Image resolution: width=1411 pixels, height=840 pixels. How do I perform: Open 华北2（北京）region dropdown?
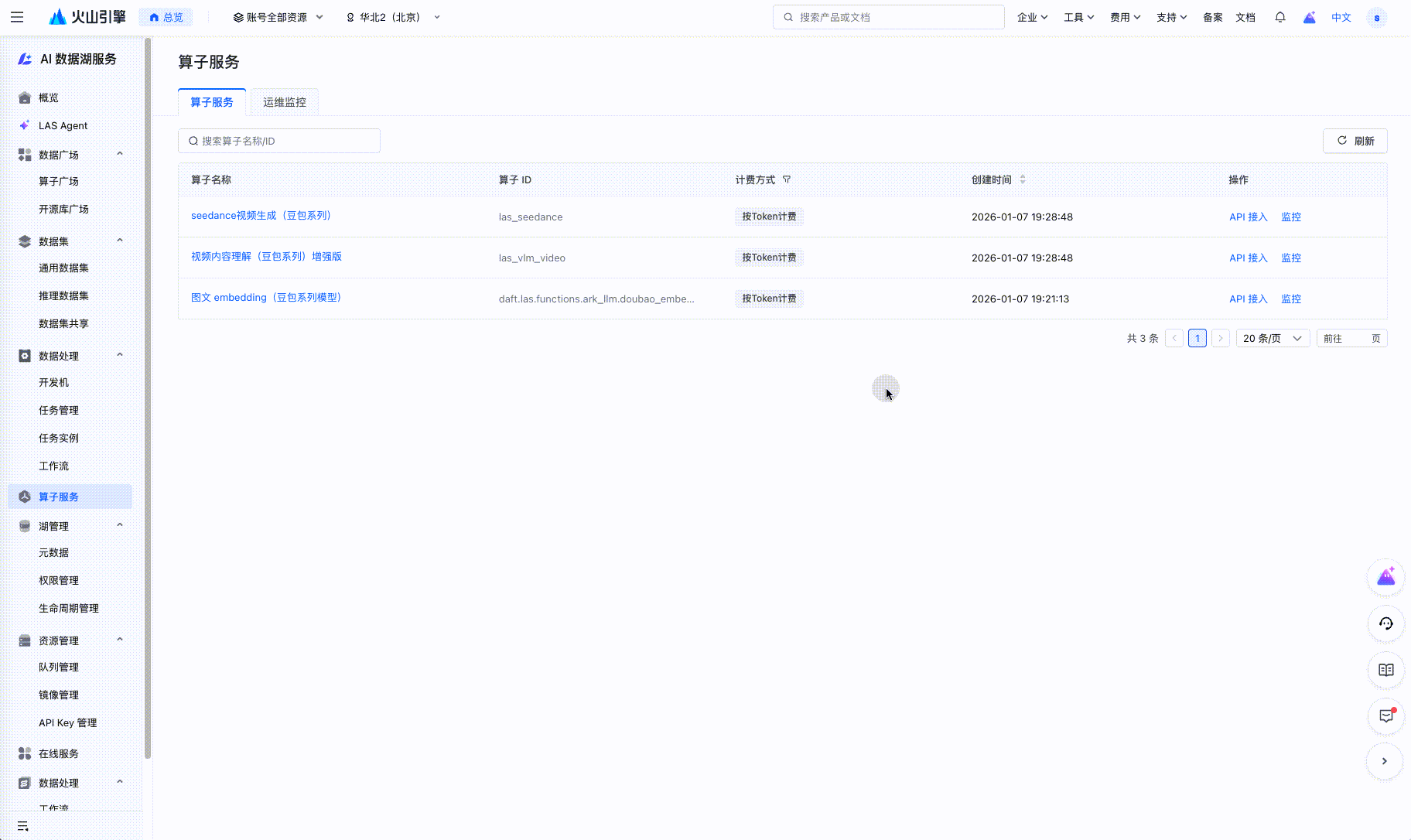(x=393, y=17)
